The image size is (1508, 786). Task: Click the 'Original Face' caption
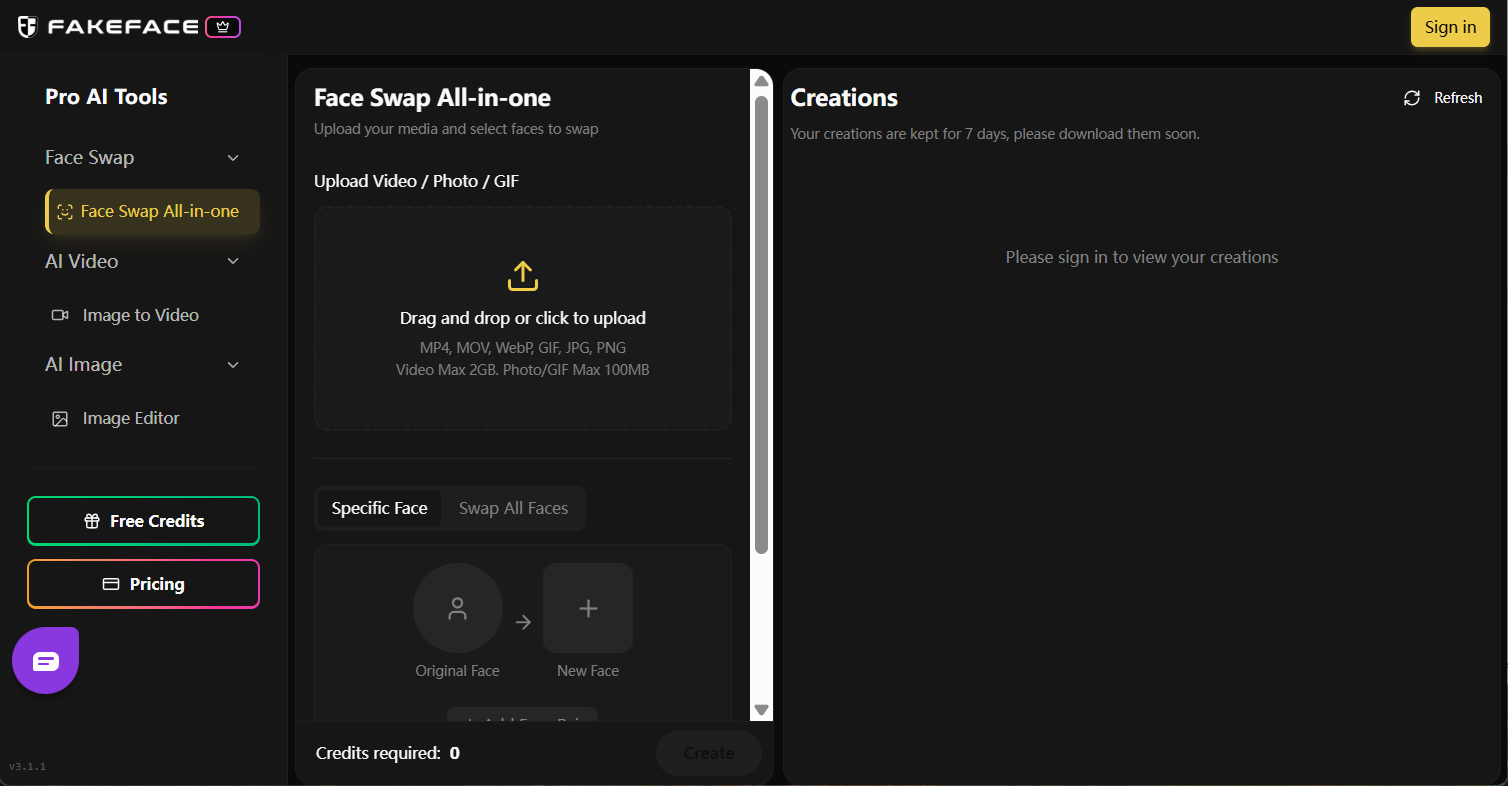coord(458,671)
